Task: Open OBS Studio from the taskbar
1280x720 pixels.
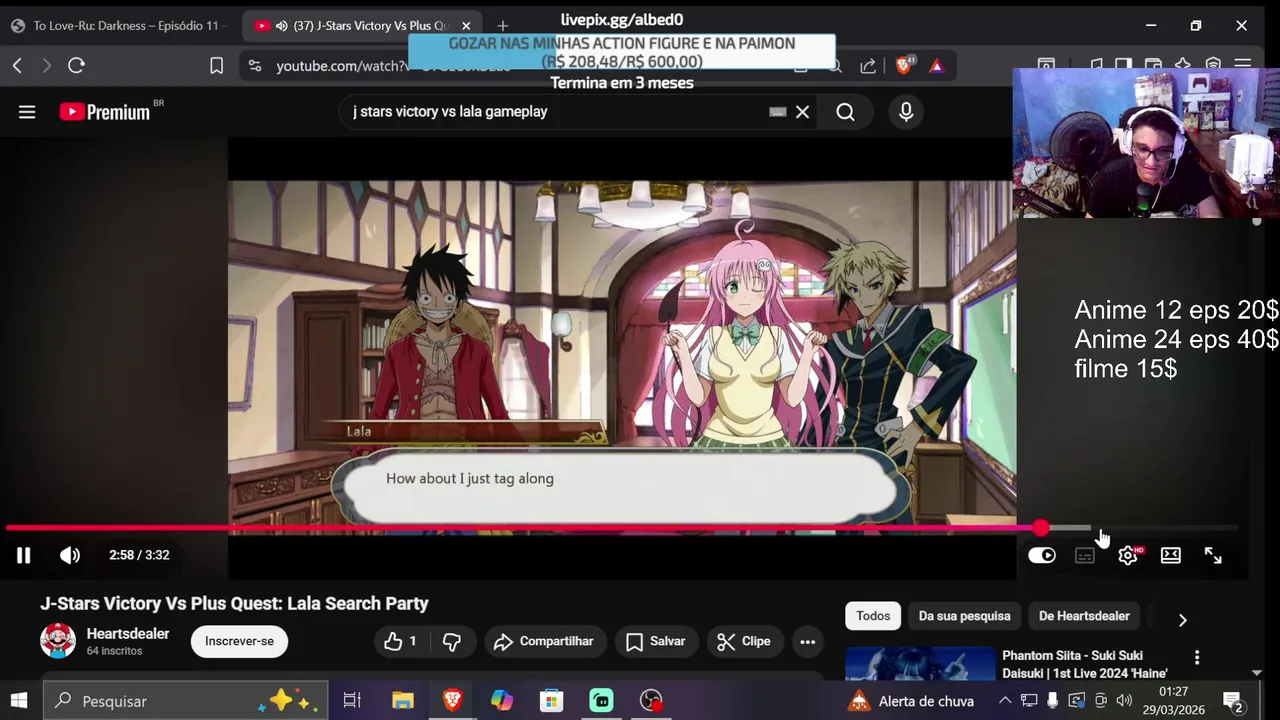Action: 651,701
